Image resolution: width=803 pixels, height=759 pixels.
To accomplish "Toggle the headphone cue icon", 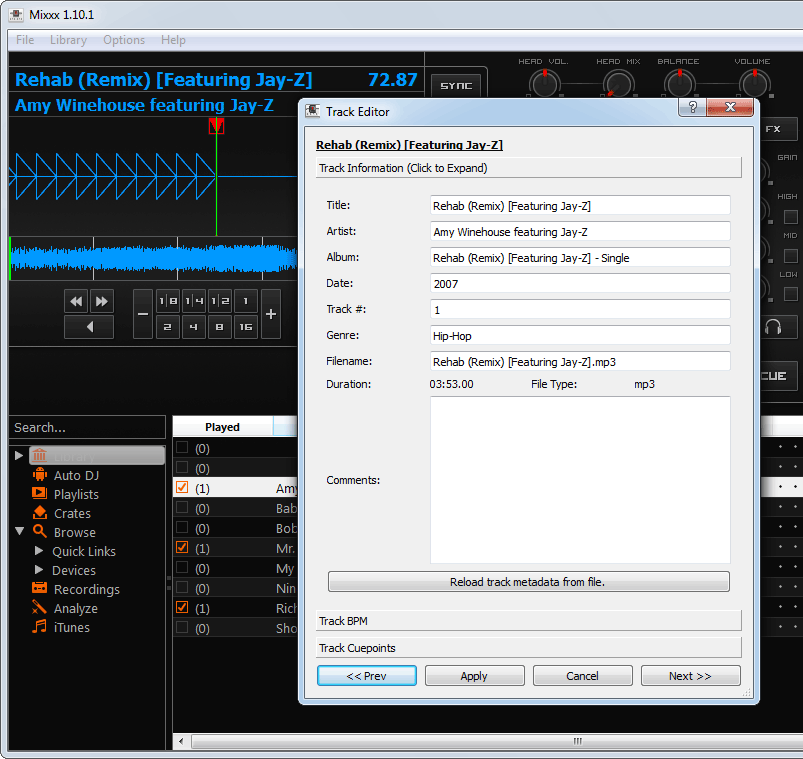I will point(777,327).
